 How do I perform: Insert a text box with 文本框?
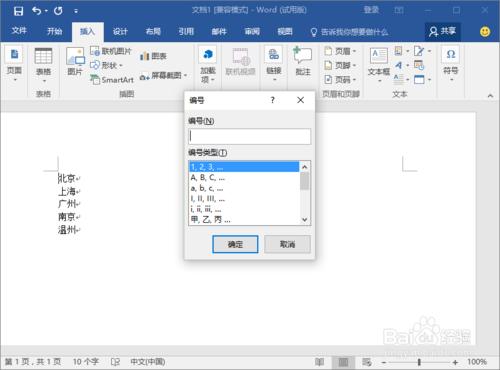pos(379,64)
